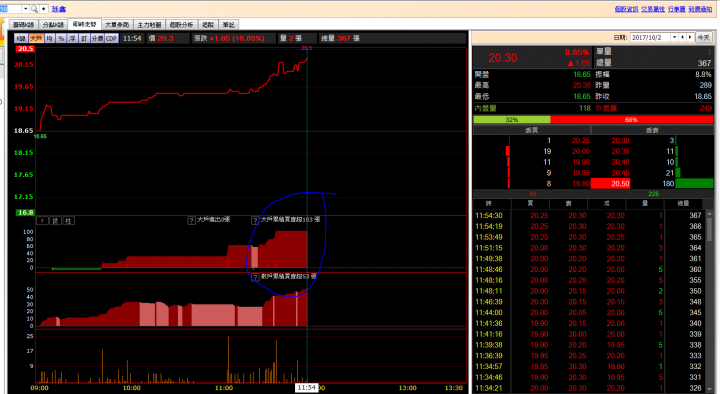Screen dimensions: 720x394
Task: Open the 個股資訊 link
Action: point(626,9)
